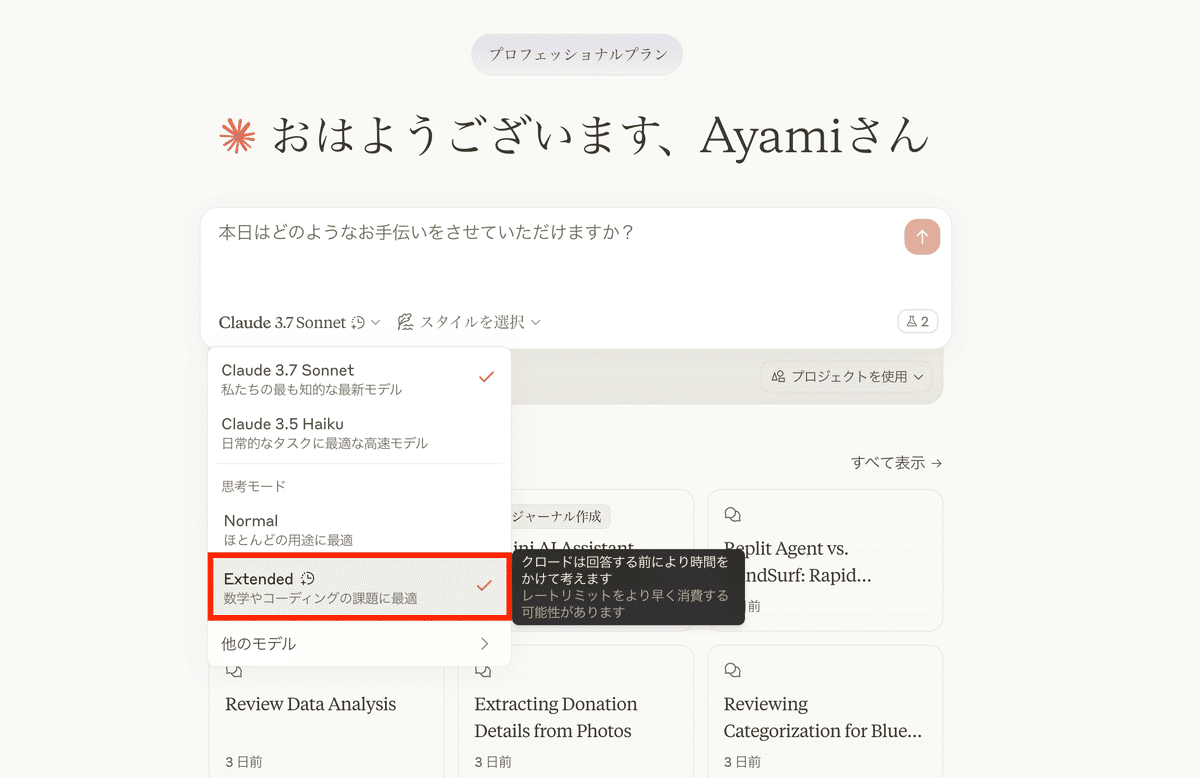Click the style pen icon beside スタイルを選択

coord(405,322)
